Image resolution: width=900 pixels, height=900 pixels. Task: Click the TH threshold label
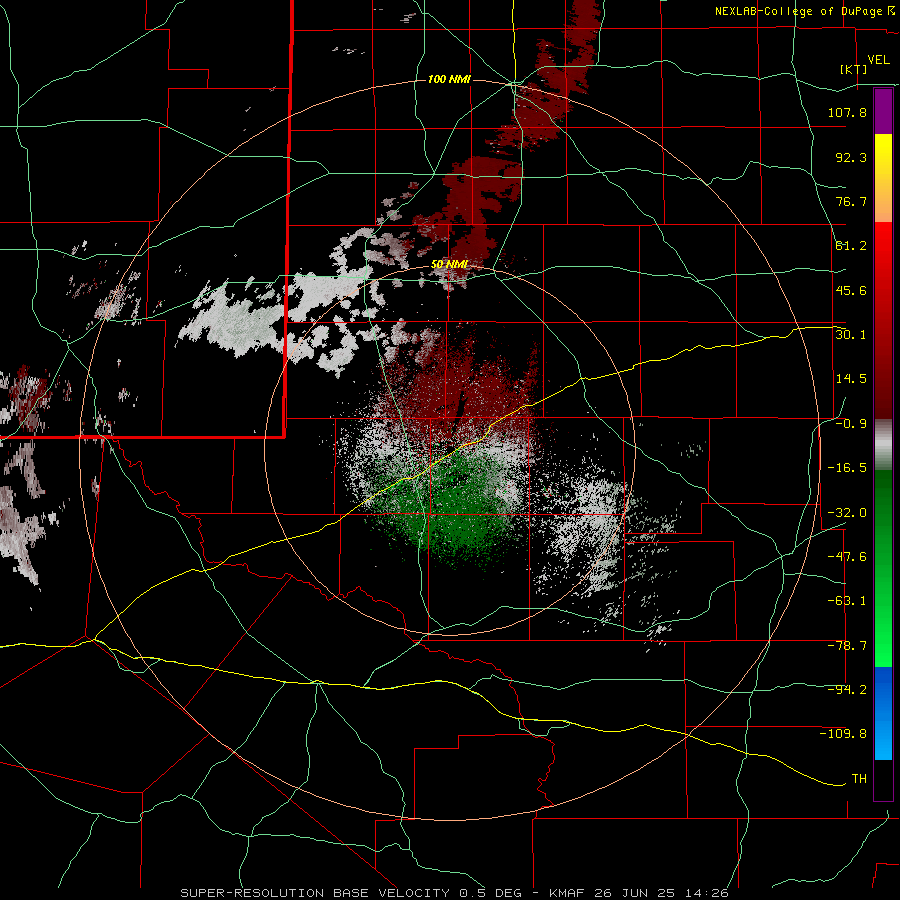(x=859, y=779)
